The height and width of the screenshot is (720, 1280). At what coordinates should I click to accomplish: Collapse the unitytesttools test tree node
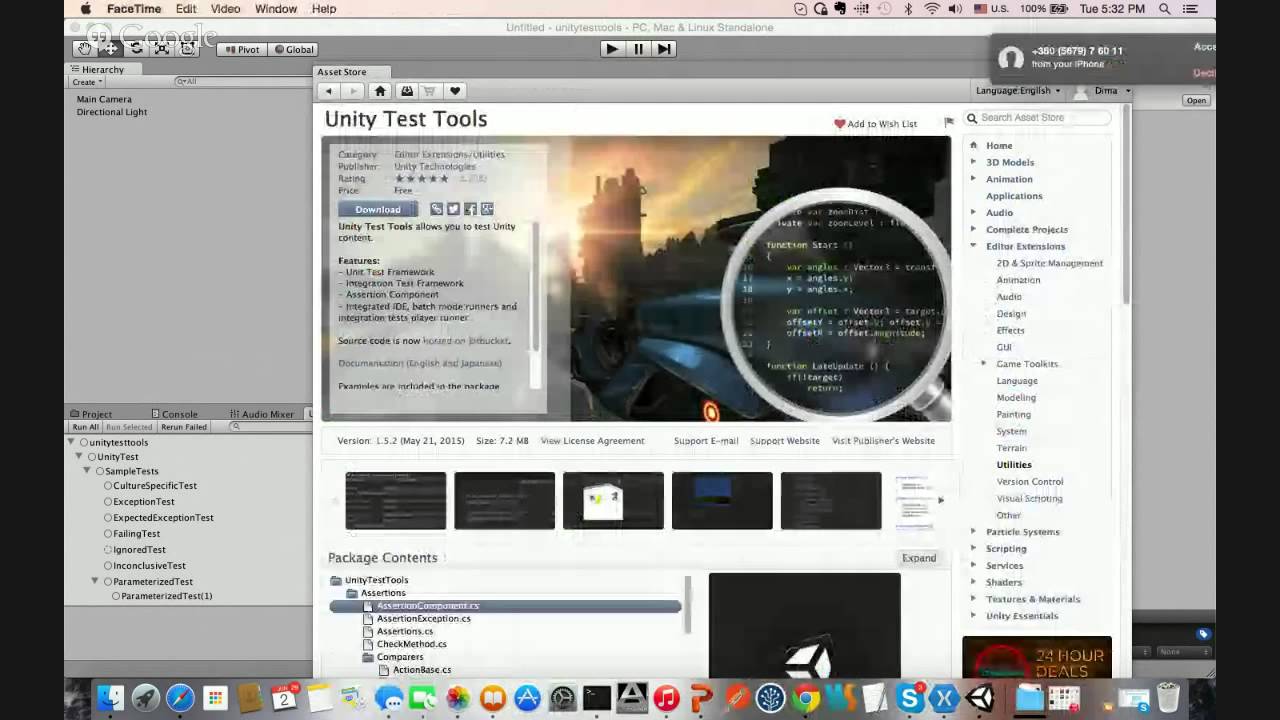point(72,442)
